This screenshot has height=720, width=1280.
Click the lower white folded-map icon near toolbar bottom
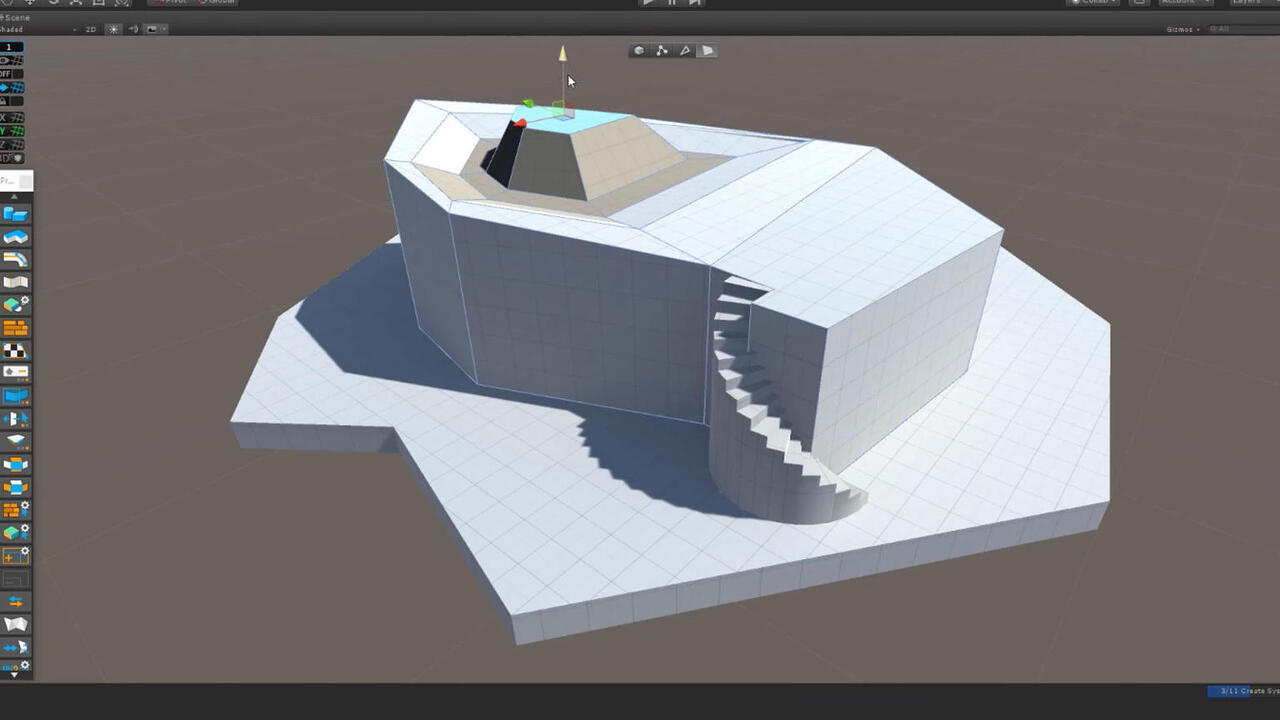[16, 624]
